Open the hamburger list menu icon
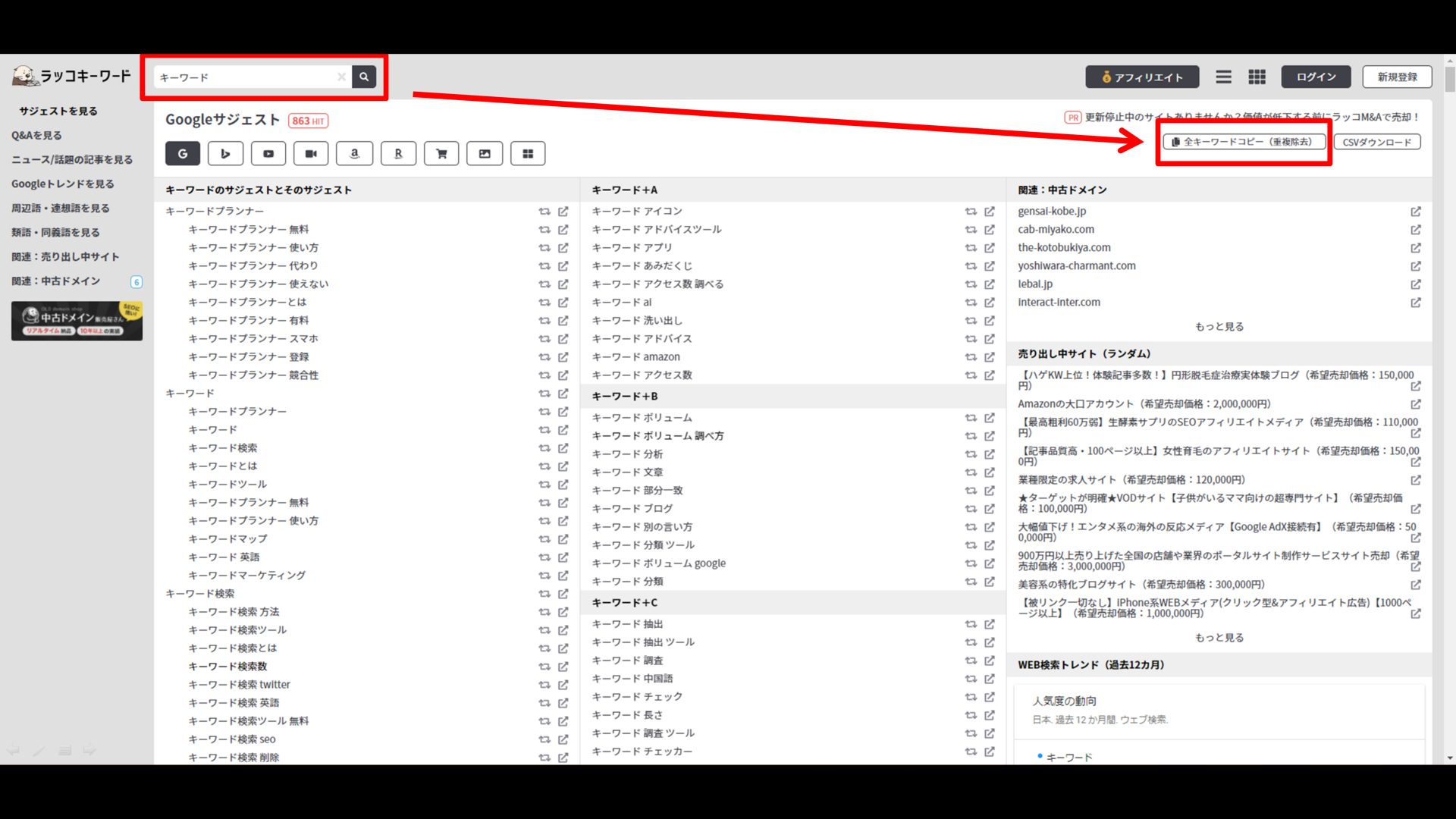 pos(1223,77)
